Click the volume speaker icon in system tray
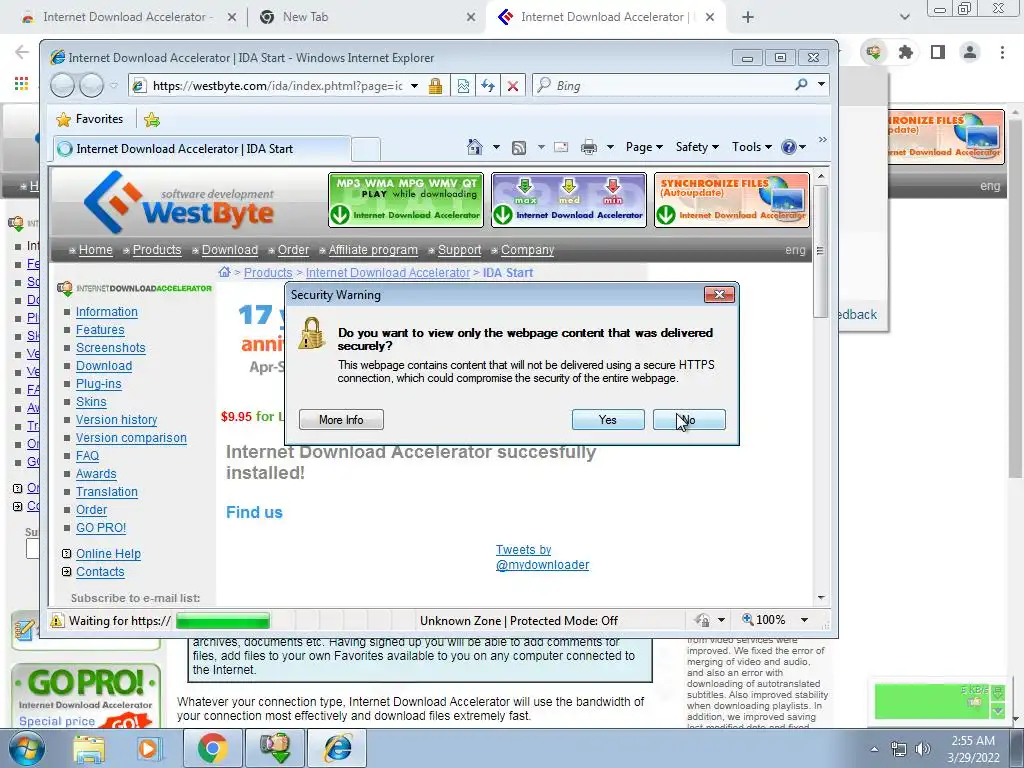Screen dimensions: 1024x768 click(923, 749)
